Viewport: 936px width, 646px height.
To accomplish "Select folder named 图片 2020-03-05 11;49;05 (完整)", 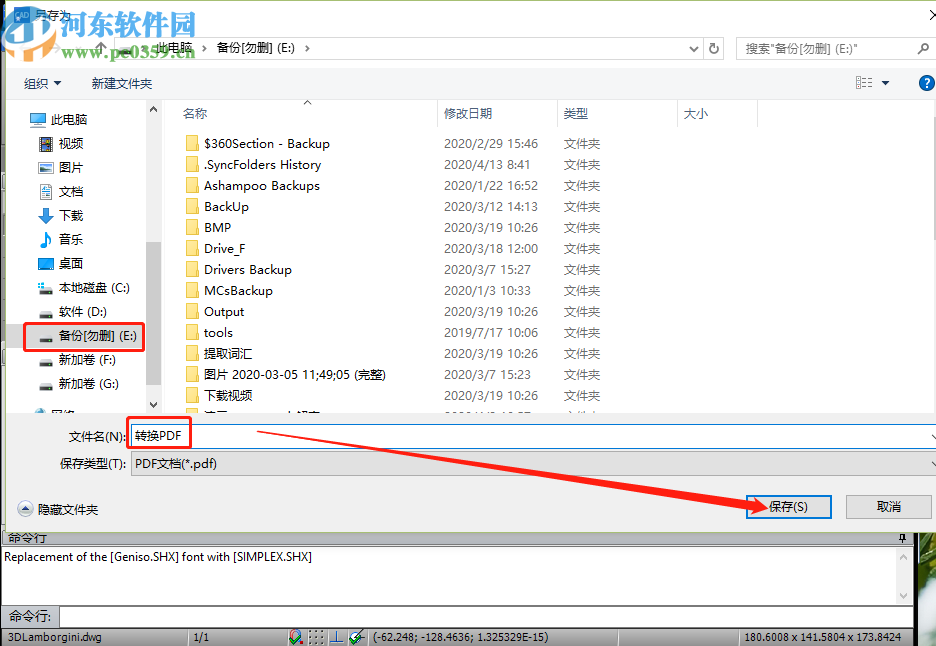I will pos(294,375).
